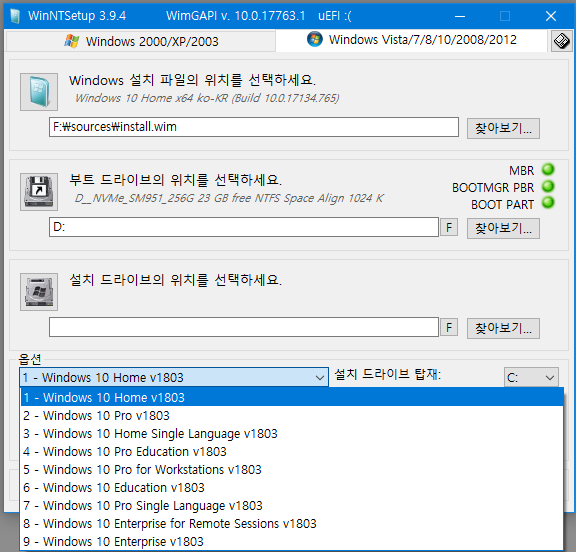Open the tools icon beside the Vista tab
Viewport: 576px width, 552px height.
561,41
